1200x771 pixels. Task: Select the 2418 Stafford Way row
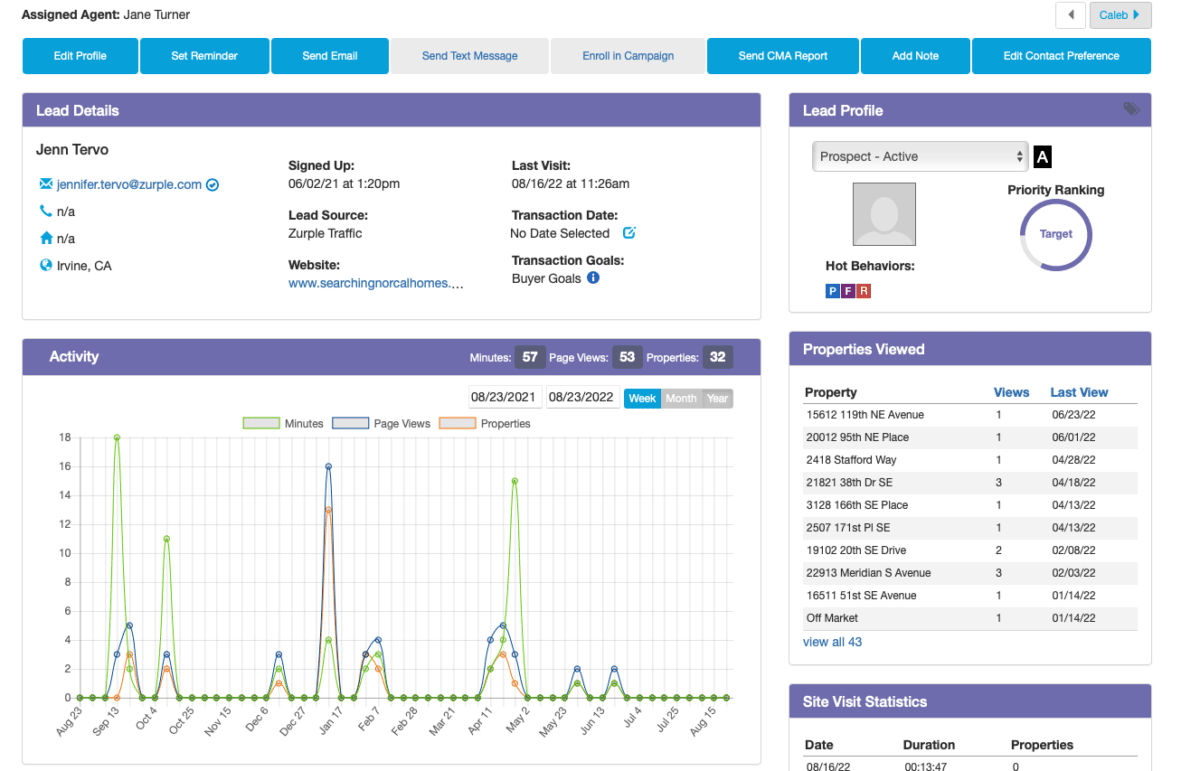click(971, 460)
